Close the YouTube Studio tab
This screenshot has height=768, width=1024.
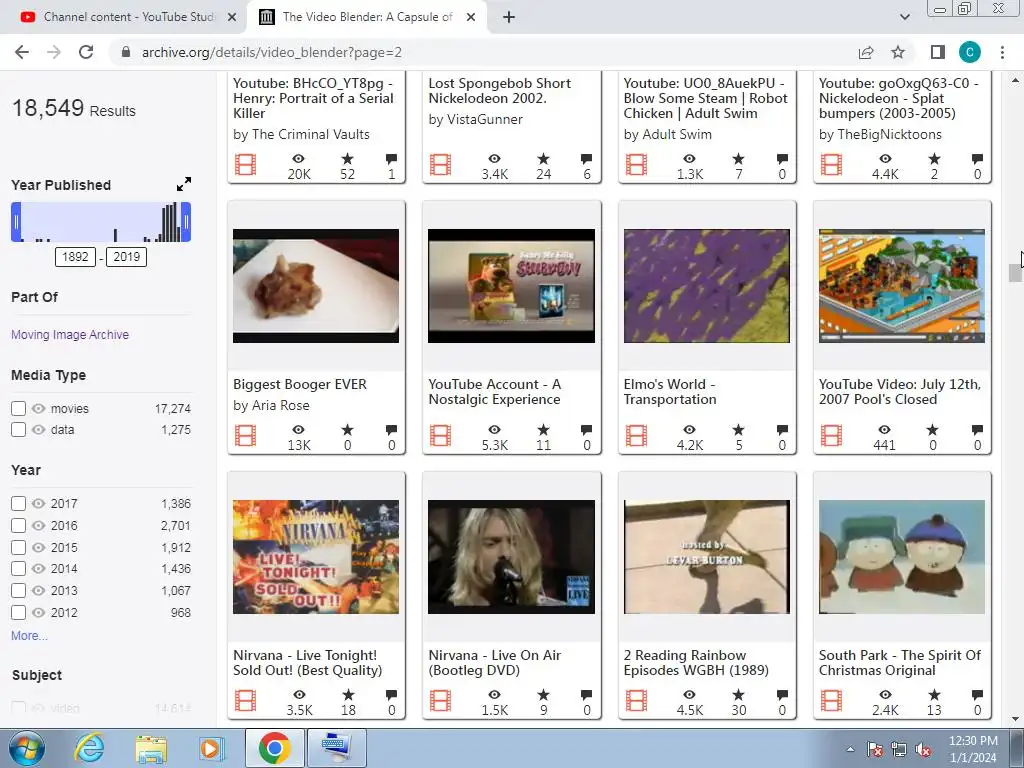point(232,18)
